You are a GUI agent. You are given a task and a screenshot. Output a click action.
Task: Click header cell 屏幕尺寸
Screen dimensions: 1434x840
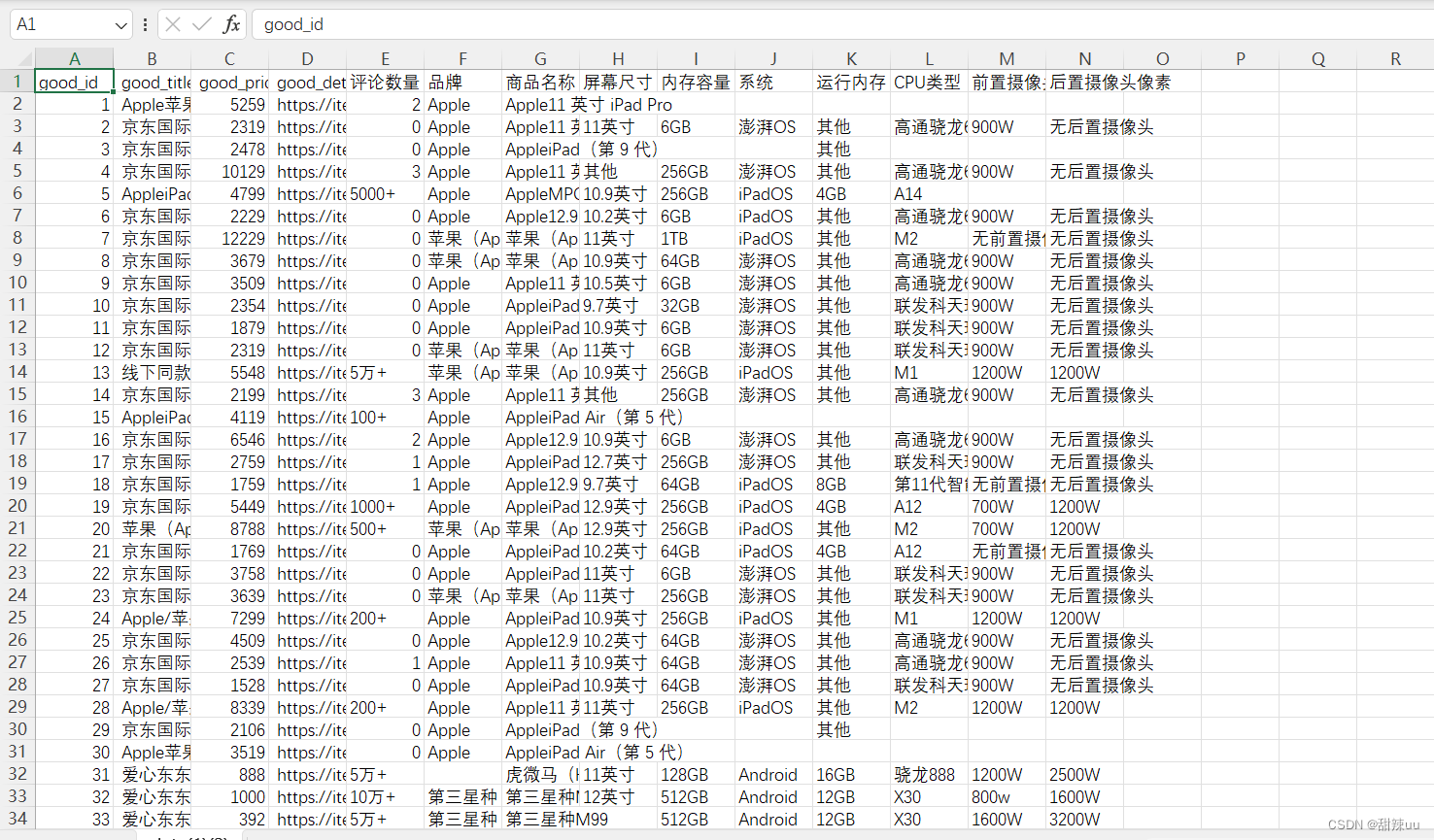coord(619,83)
